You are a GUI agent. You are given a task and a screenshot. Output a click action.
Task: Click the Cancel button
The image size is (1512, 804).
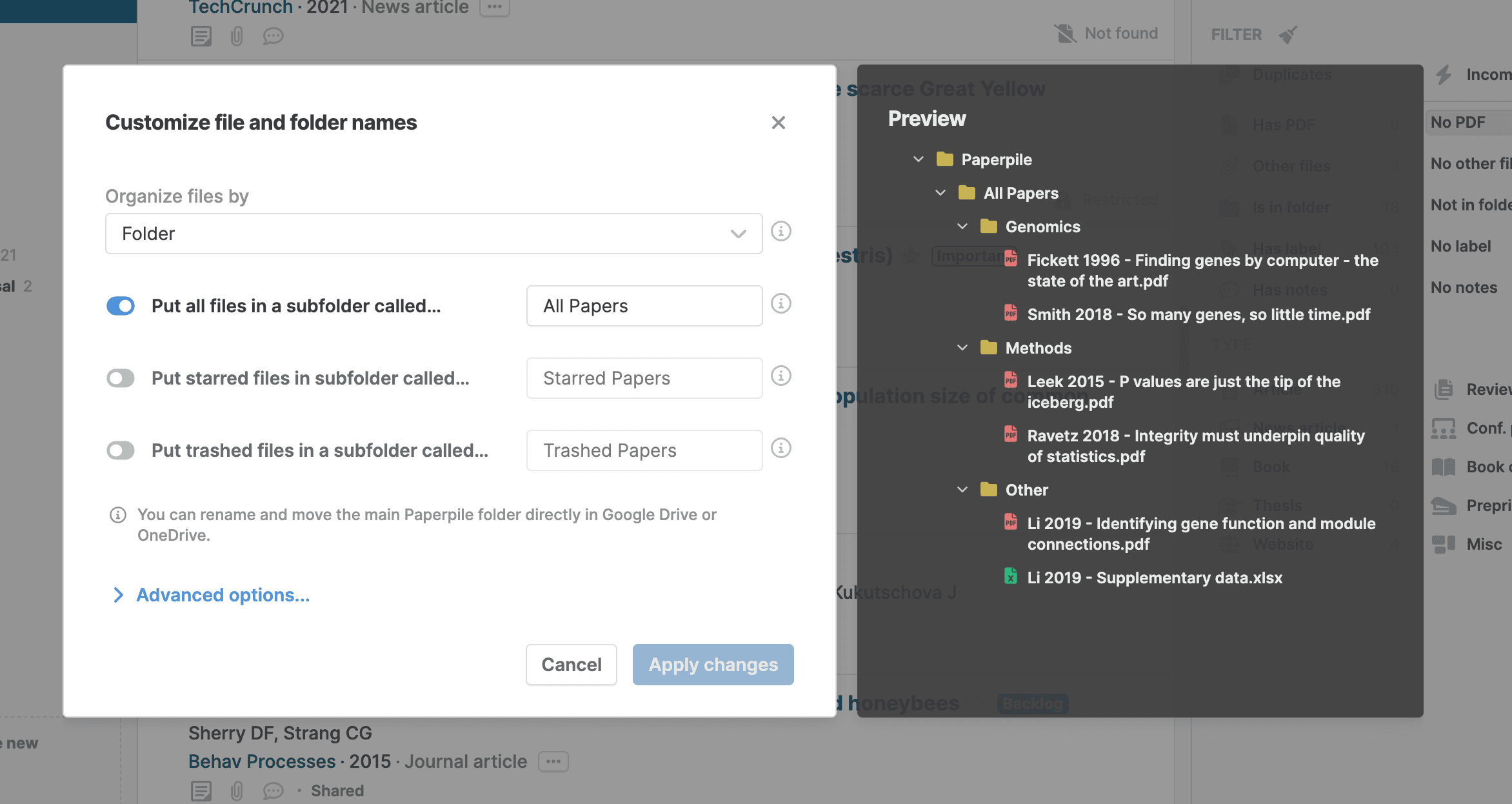[x=571, y=665]
